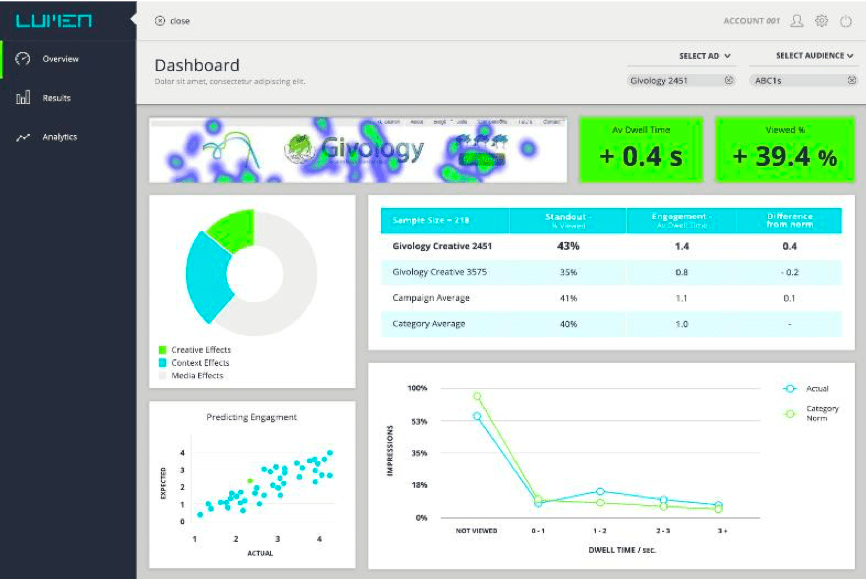Viewport: 866px width, 579px height.
Task: Select the Givology Creative 3575 row
Action: coord(440,272)
